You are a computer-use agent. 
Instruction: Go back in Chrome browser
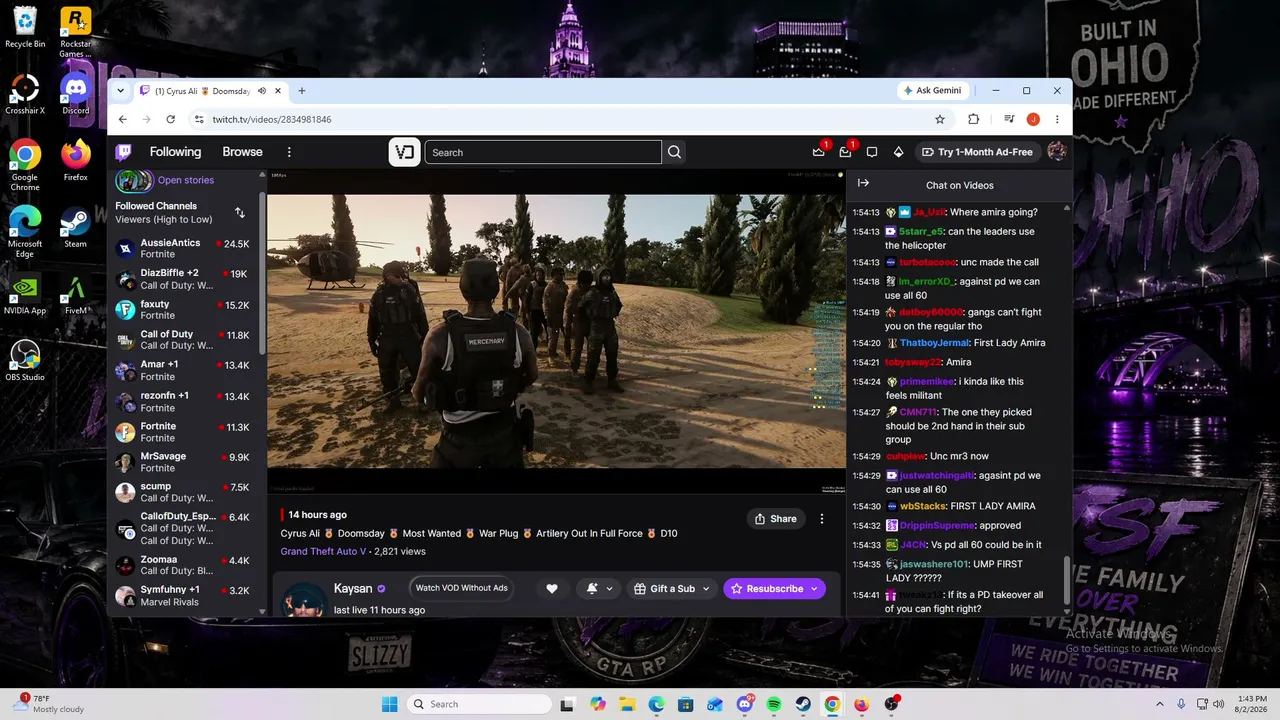coord(123,119)
